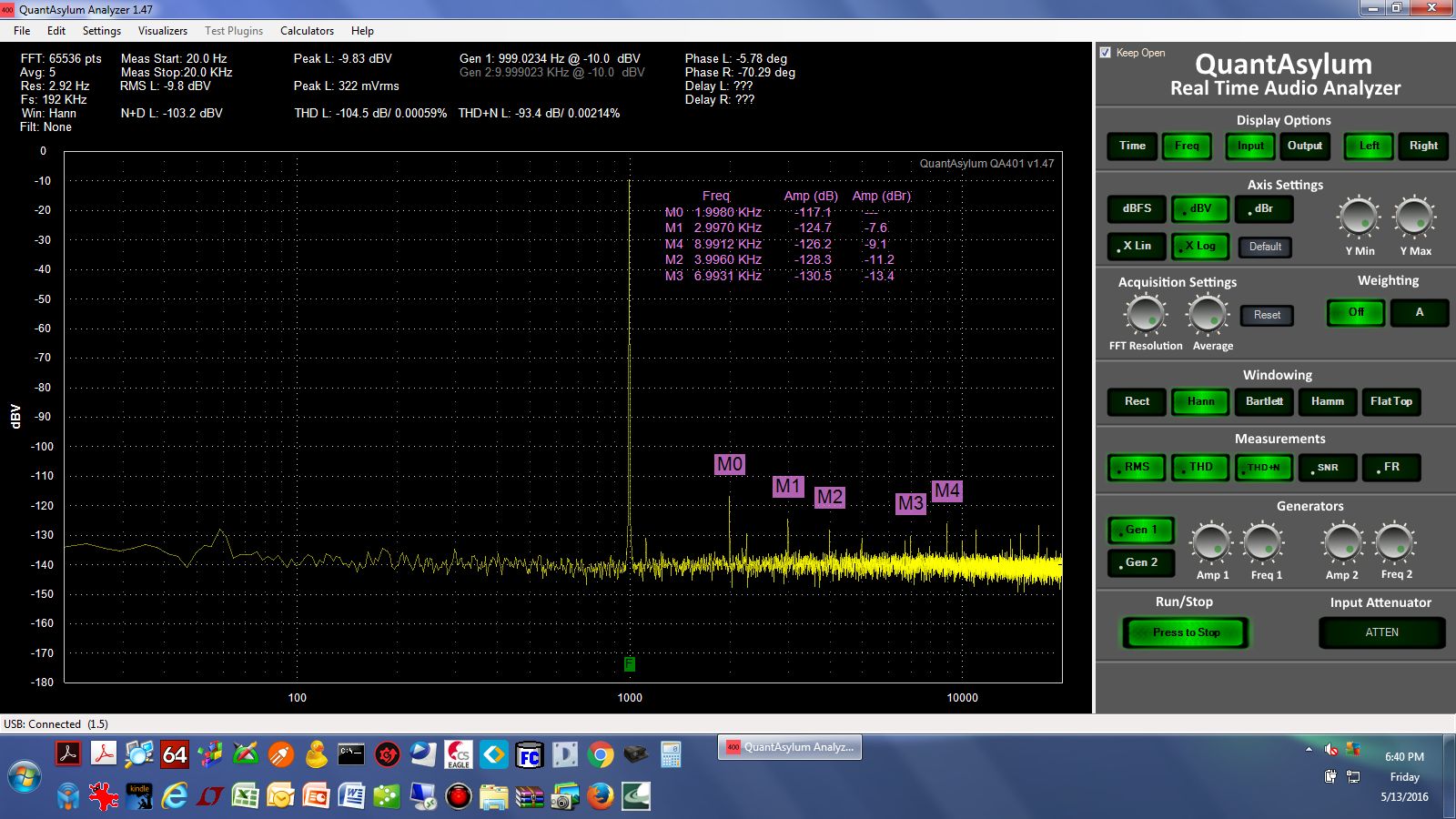Toggle the Right channel display
This screenshot has height=819, width=1456.
pos(1423,146)
